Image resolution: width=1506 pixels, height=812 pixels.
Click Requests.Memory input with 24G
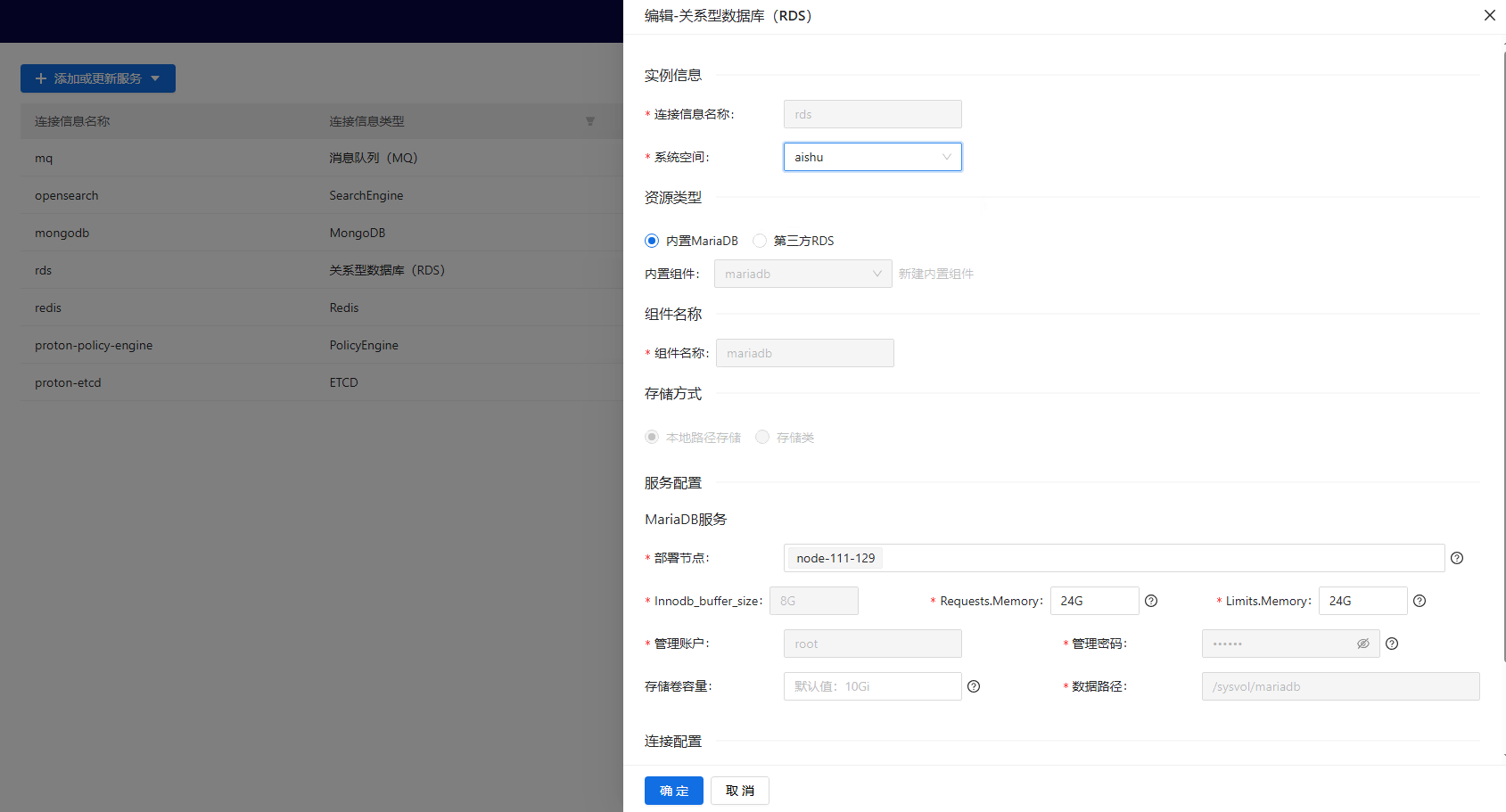click(x=1095, y=601)
